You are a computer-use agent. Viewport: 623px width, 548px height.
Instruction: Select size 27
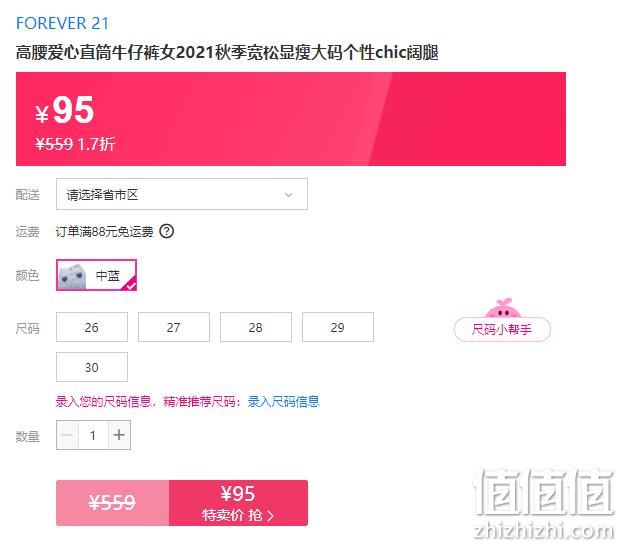tap(174, 327)
